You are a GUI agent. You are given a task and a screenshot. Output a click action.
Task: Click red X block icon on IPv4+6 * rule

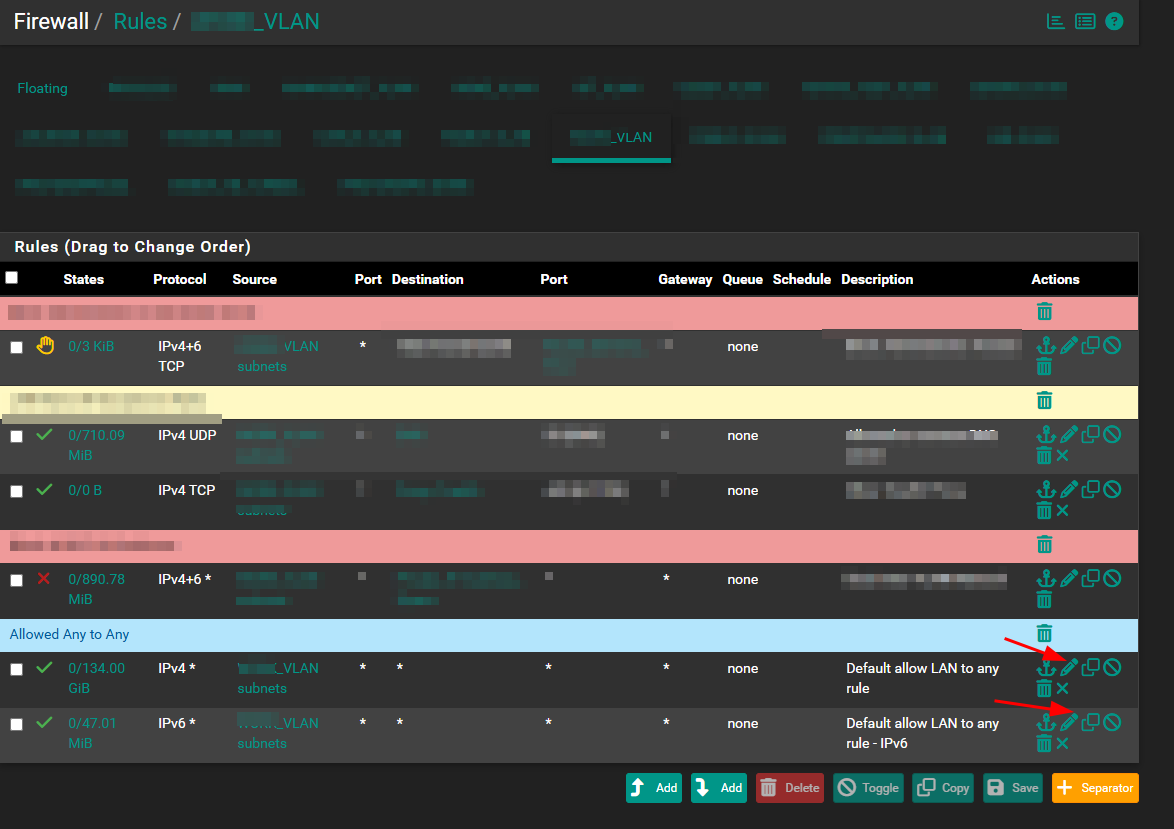click(44, 578)
